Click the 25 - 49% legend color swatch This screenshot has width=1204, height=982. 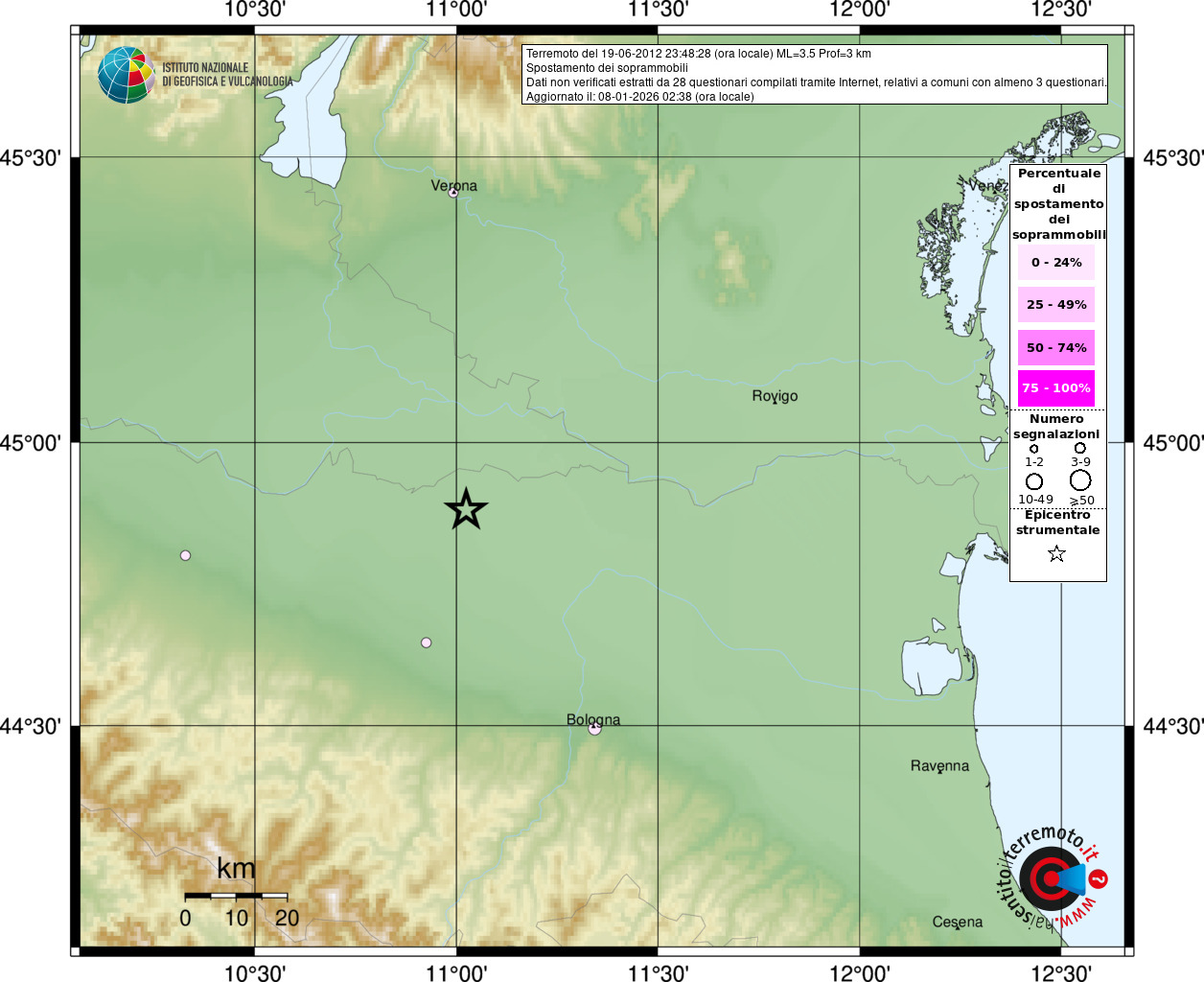(1056, 304)
